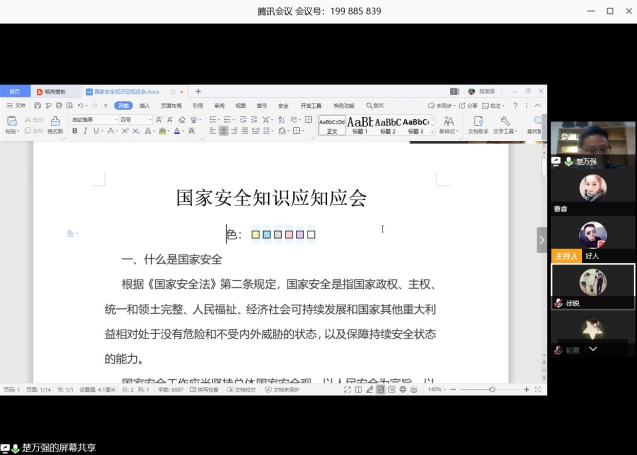Switch to the 插入 Insert ribbon tab
637x455 pixels.
pyautogui.click(x=145, y=105)
